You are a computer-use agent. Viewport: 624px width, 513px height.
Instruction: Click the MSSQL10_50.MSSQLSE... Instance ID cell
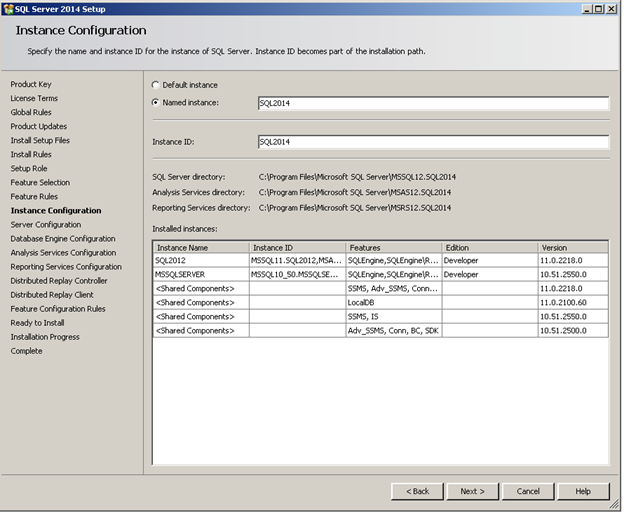click(x=298, y=274)
